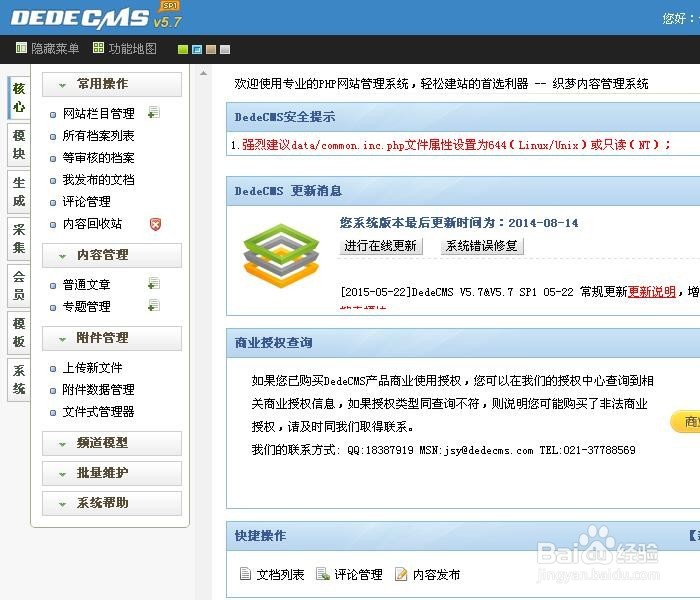Screen dimensions: 700x600
Task: Open 所有档案列表 menu item
Action: coord(98,136)
